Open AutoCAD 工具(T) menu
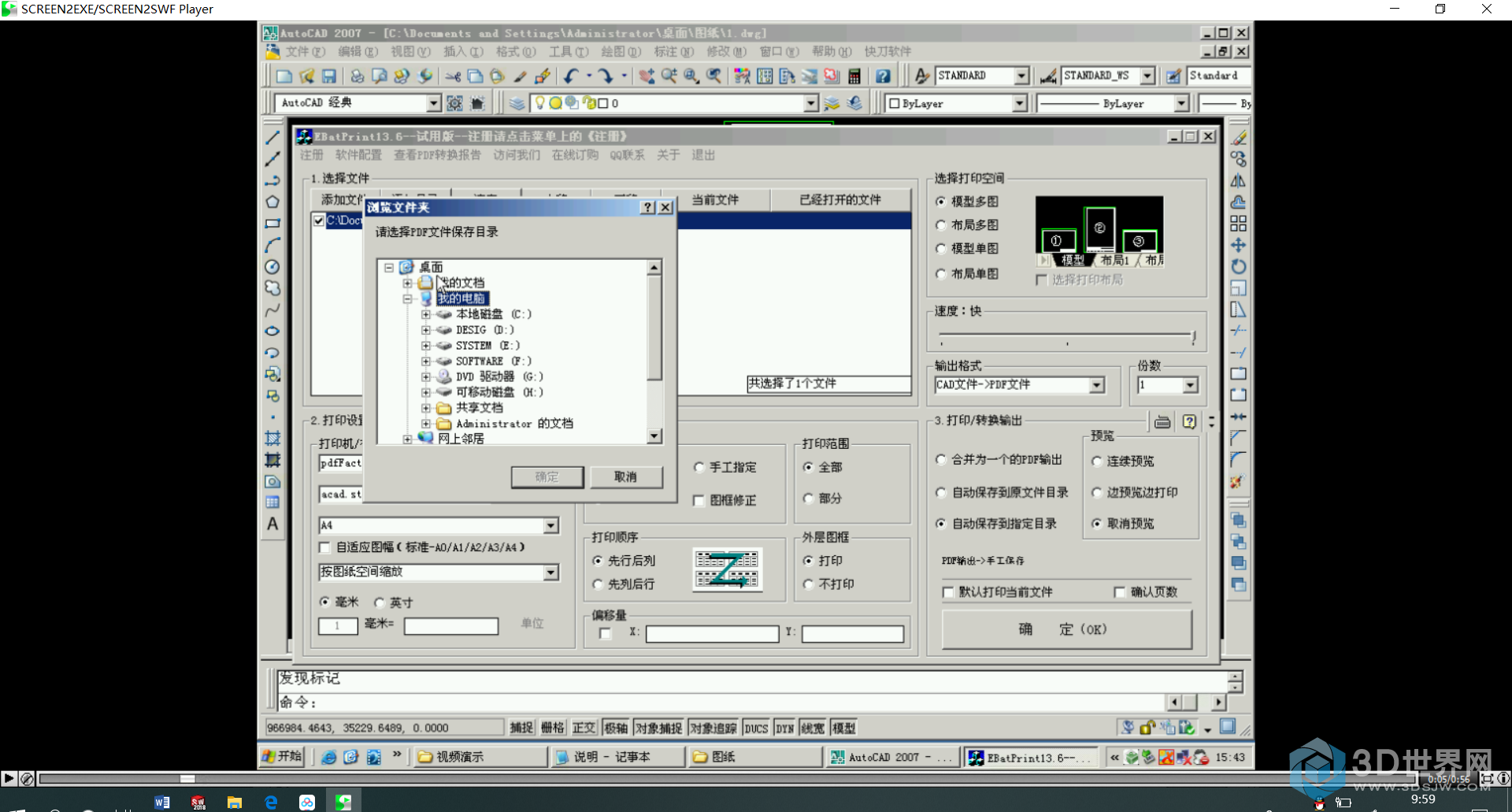Viewport: 1512px width, 812px height. point(569,51)
